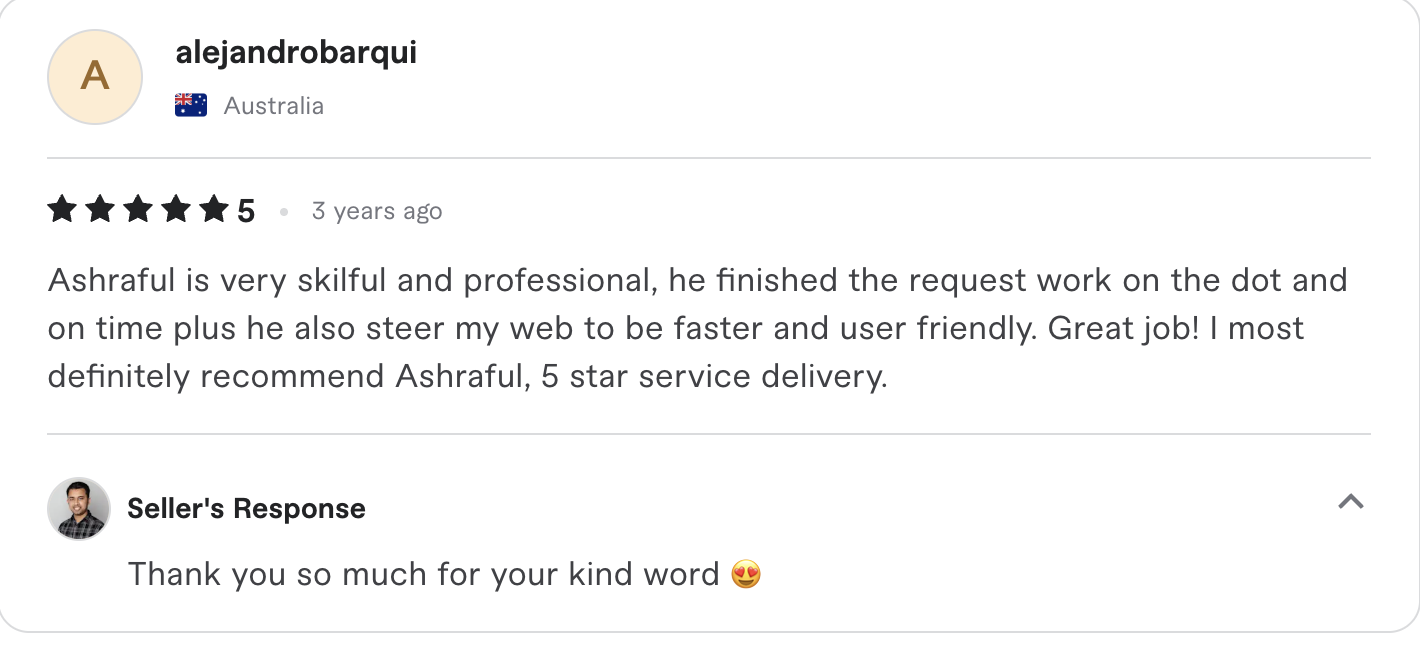Click the '3 years ago' timestamp

pyautogui.click(x=377, y=211)
